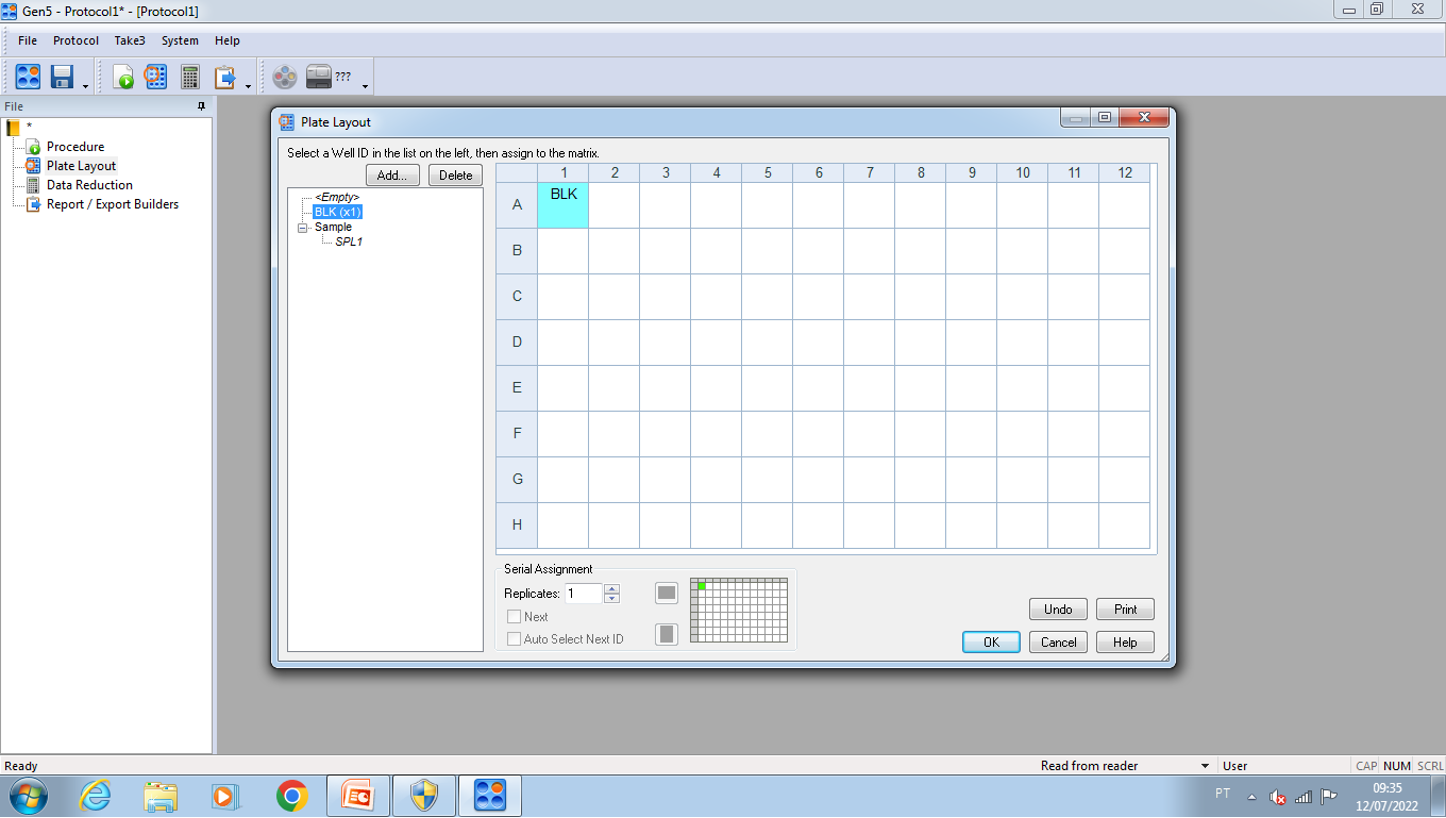Open Windows Explorer folder on taskbar
The height and width of the screenshot is (818, 1446).
160,796
